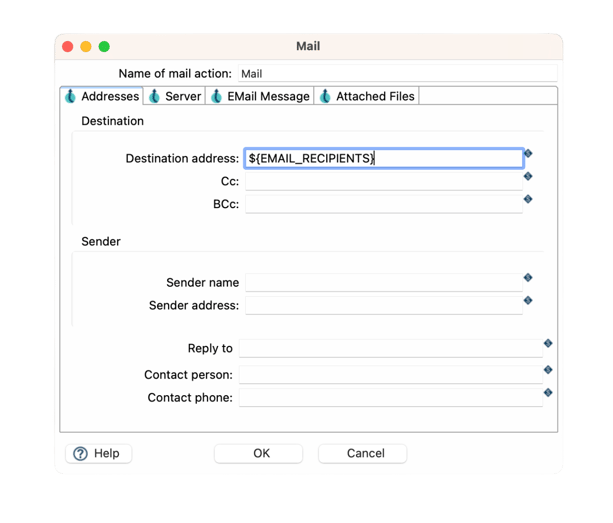
Task: Focus the Contact person field
Action: tap(391, 374)
